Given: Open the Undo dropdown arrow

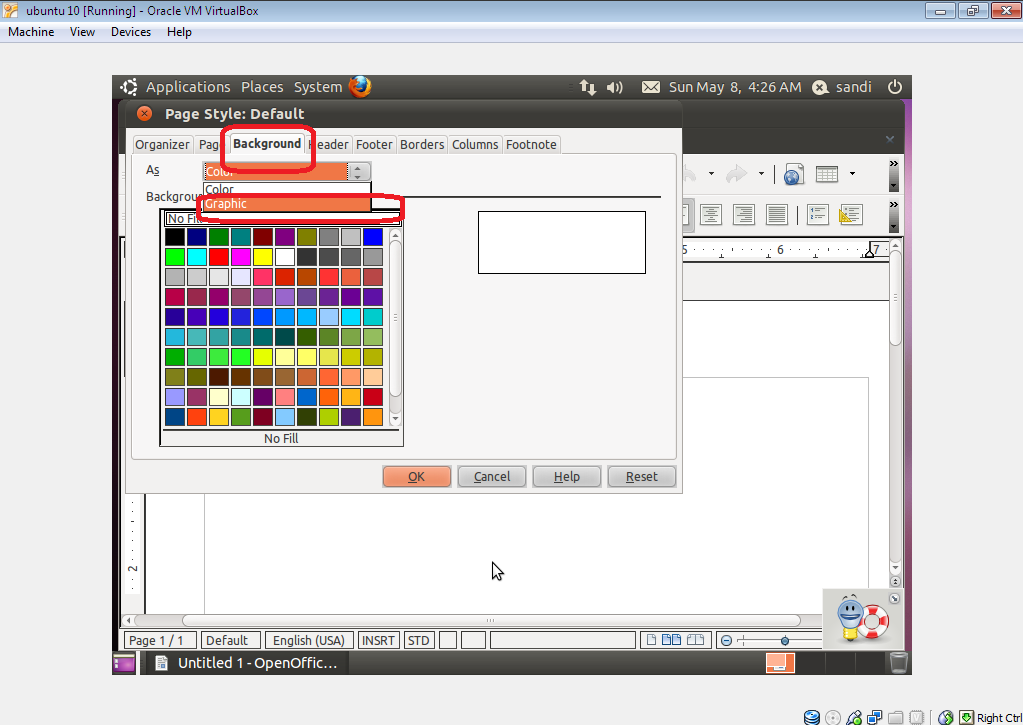Looking at the screenshot, I should click(x=711, y=174).
